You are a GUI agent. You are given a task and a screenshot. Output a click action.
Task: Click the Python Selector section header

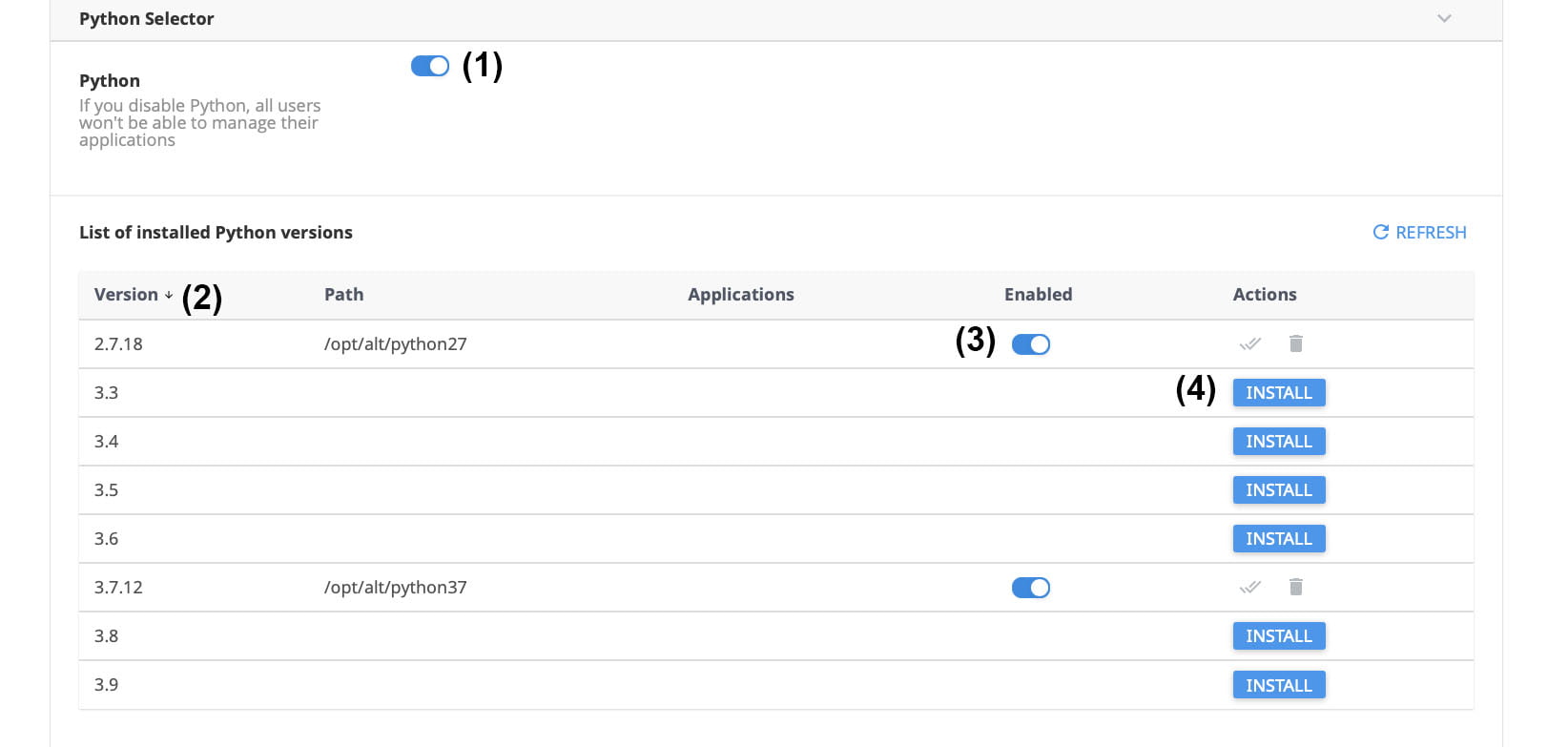tap(146, 19)
